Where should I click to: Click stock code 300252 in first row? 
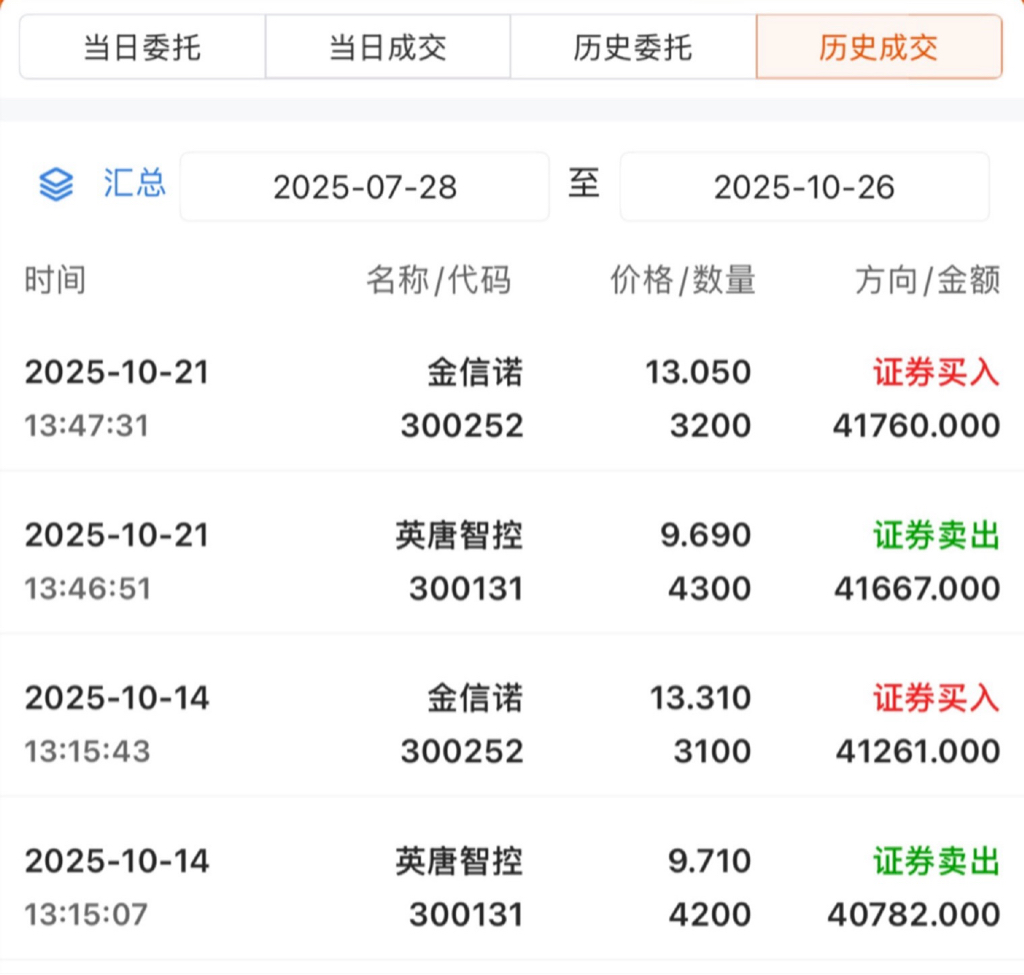coord(462,426)
